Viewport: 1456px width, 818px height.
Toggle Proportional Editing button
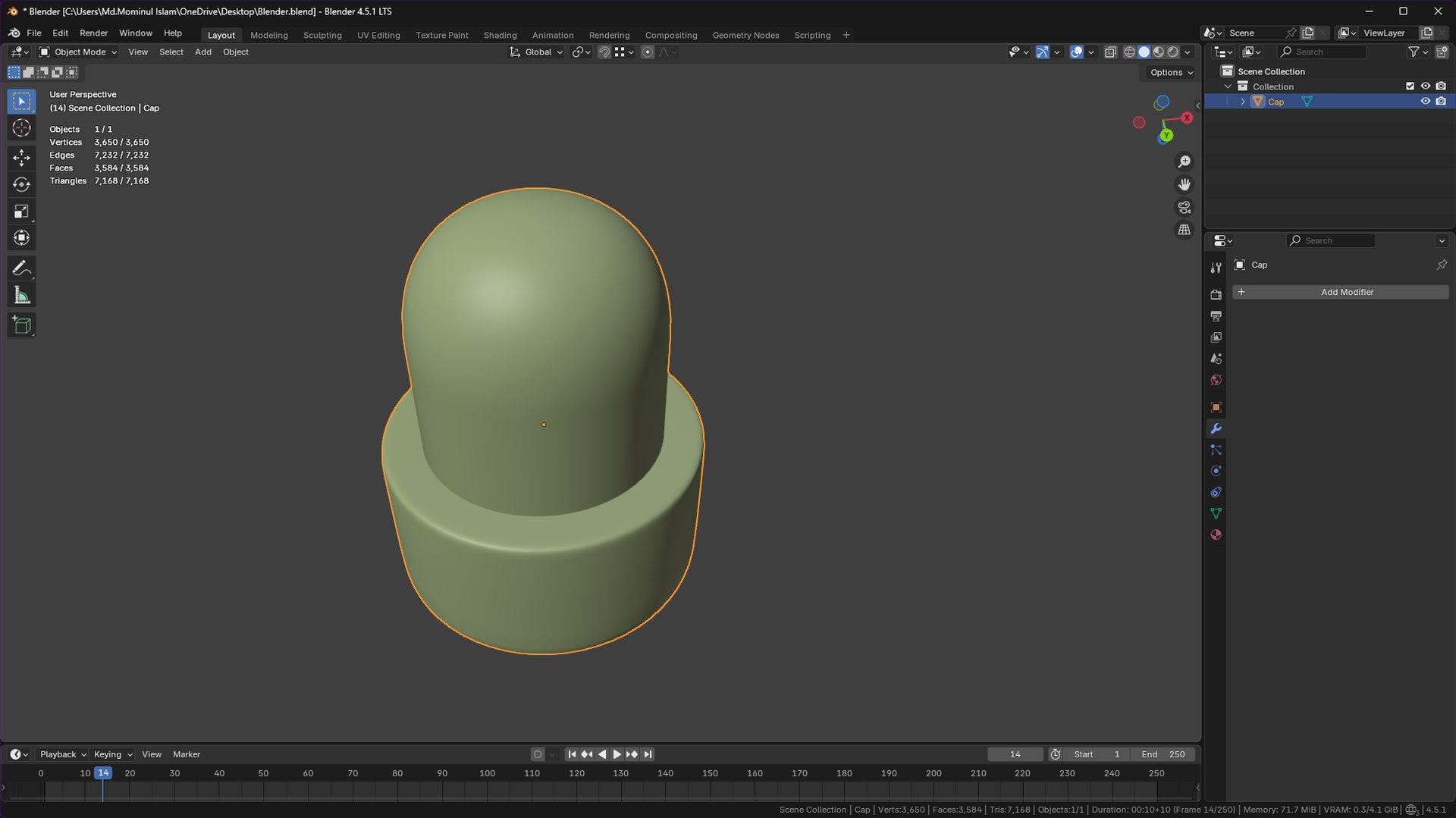(647, 52)
